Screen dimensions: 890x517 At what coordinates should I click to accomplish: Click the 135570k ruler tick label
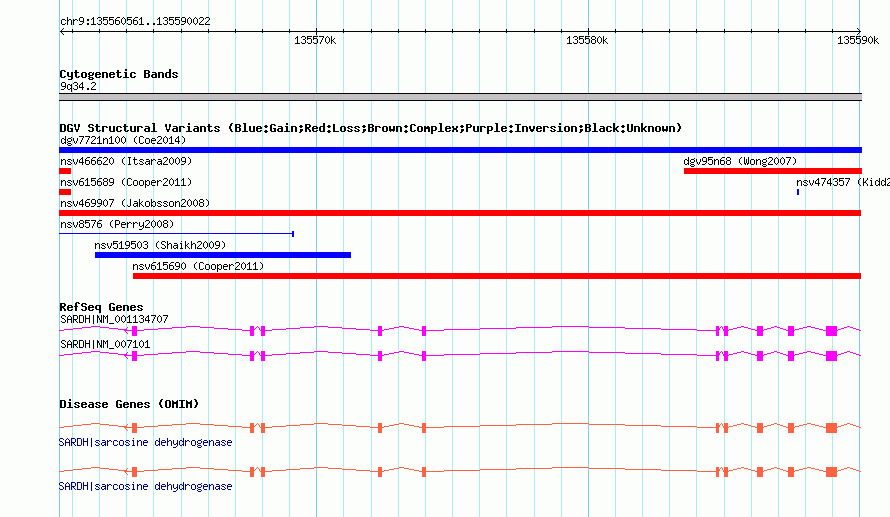tap(315, 40)
